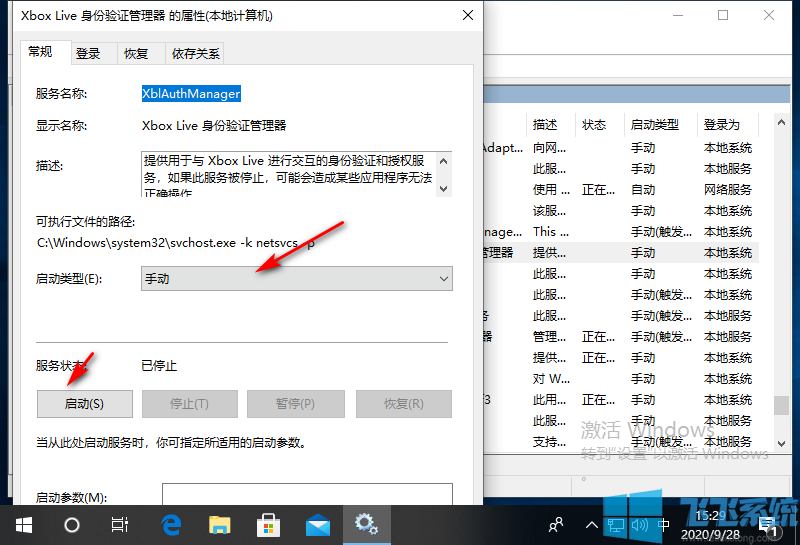Open Task View on the taskbar

click(120, 525)
